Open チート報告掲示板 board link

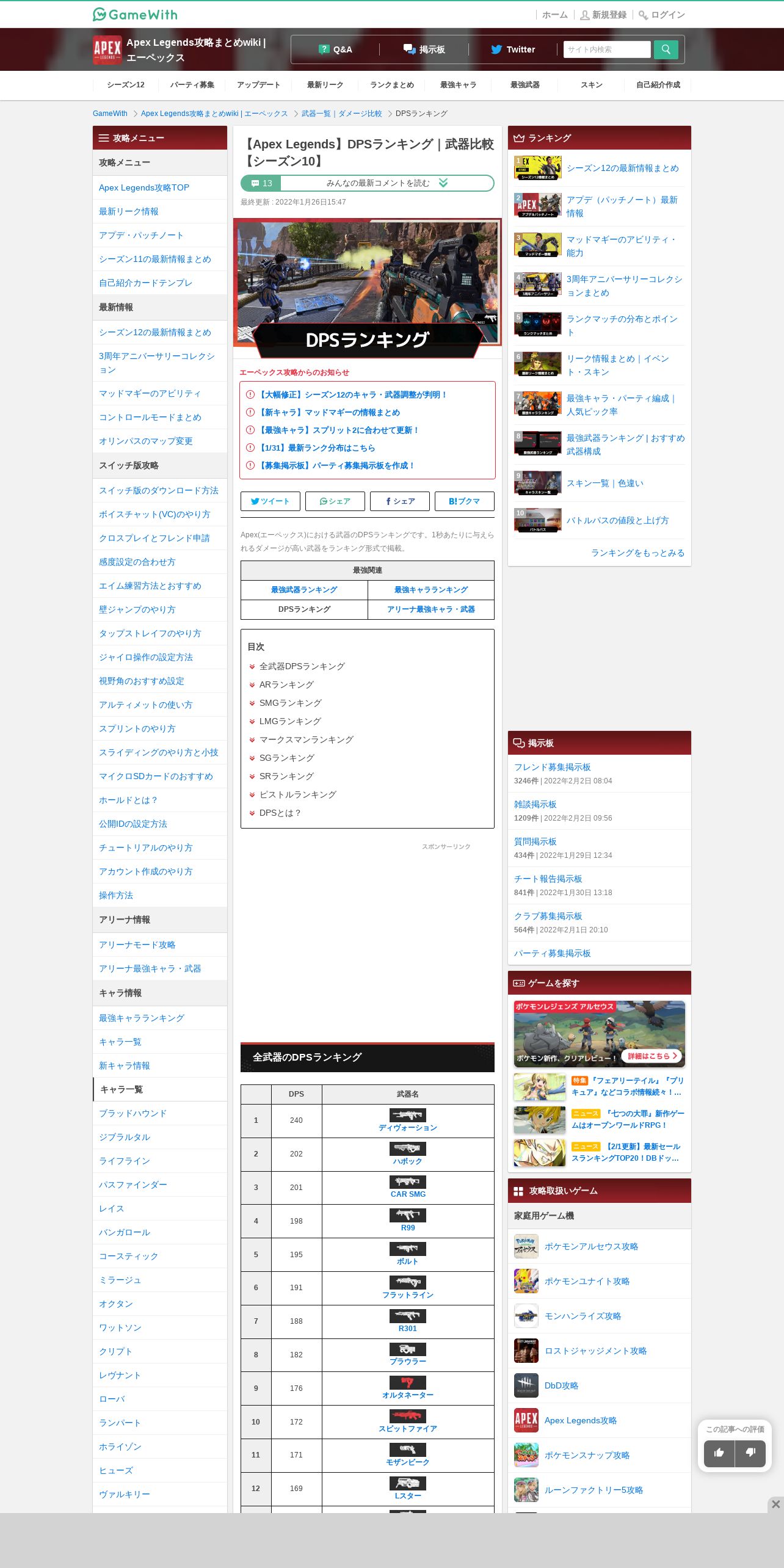[548, 879]
